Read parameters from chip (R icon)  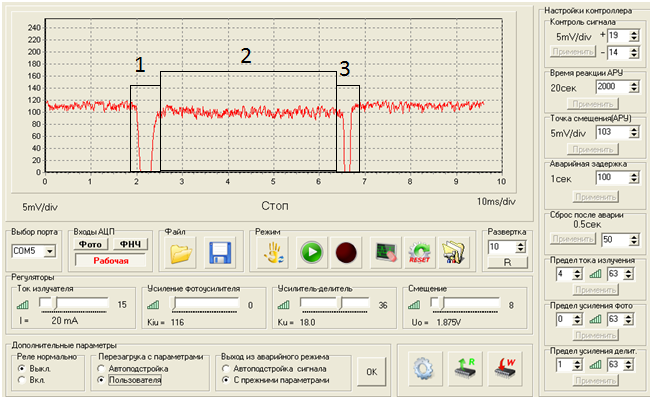465,369
